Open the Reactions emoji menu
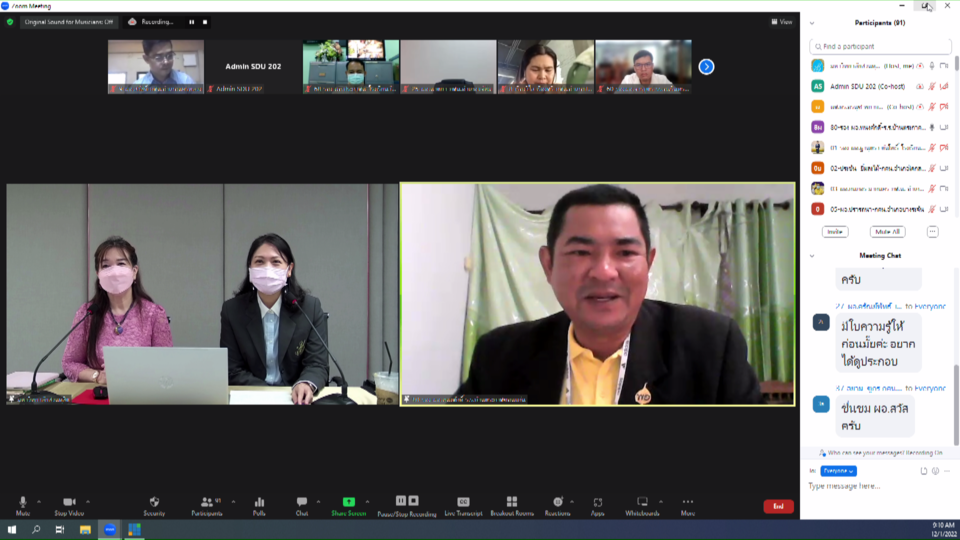Screen dimensions: 960x540 pyautogui.click(x=557, y=506)
